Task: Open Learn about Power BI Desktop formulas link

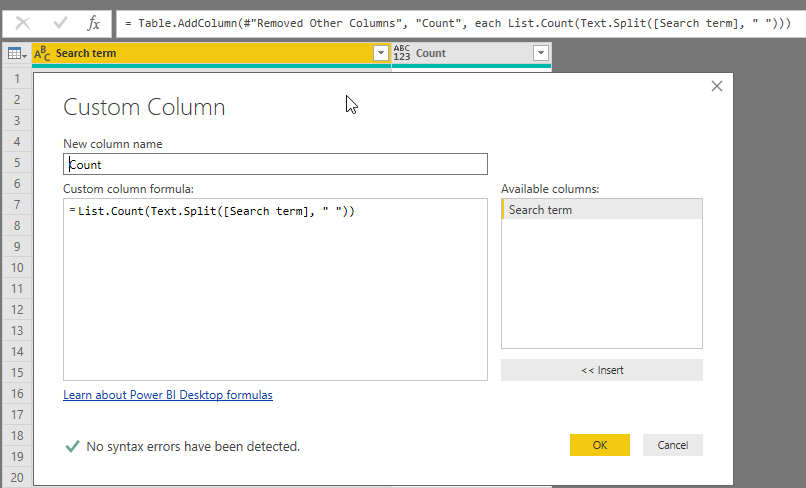Action: tap(168, 395)
